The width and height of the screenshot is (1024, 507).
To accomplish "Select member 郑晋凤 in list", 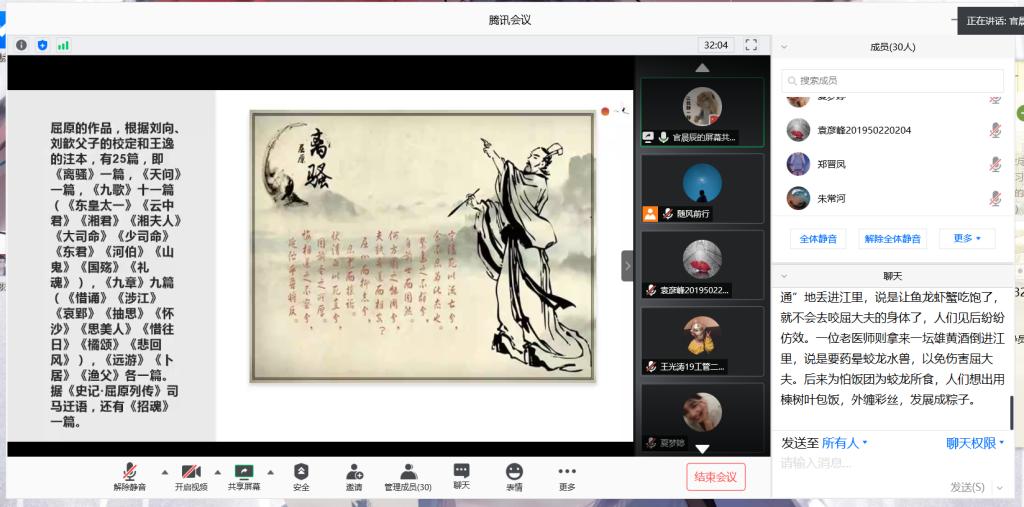I will point(892,164).
